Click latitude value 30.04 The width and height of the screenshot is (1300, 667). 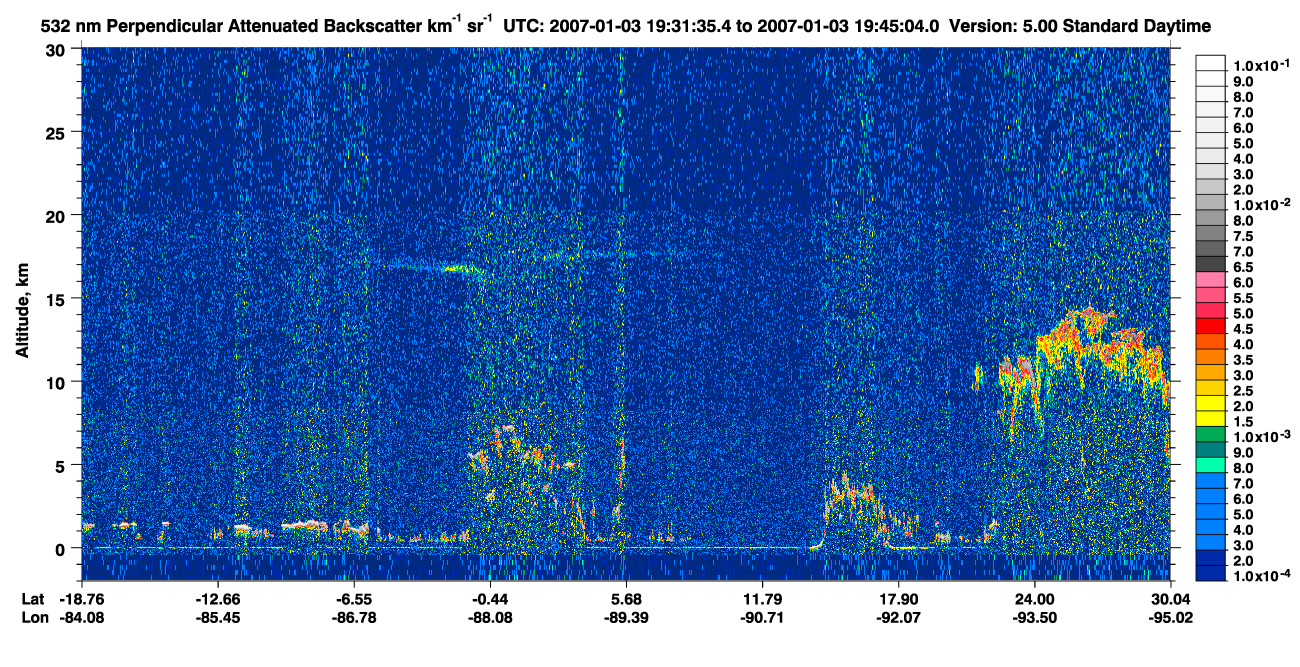1171,598
